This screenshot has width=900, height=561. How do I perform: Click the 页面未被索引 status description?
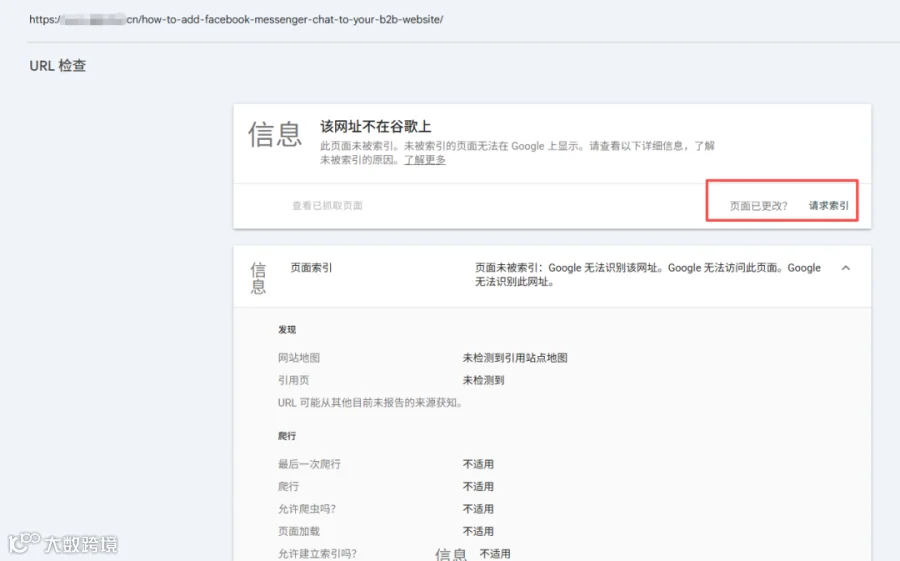(x=647, y=274)
